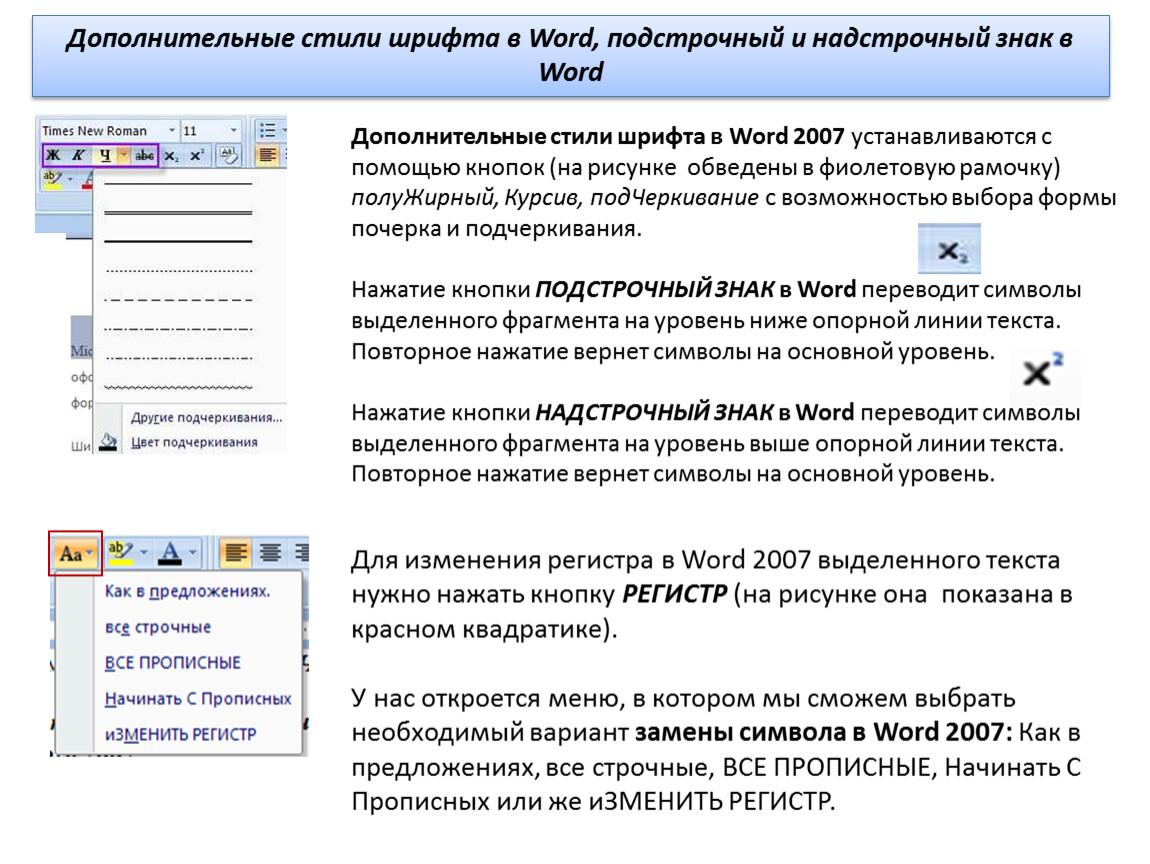Open Цвет подчеркивания menu entry

(194, 442)
